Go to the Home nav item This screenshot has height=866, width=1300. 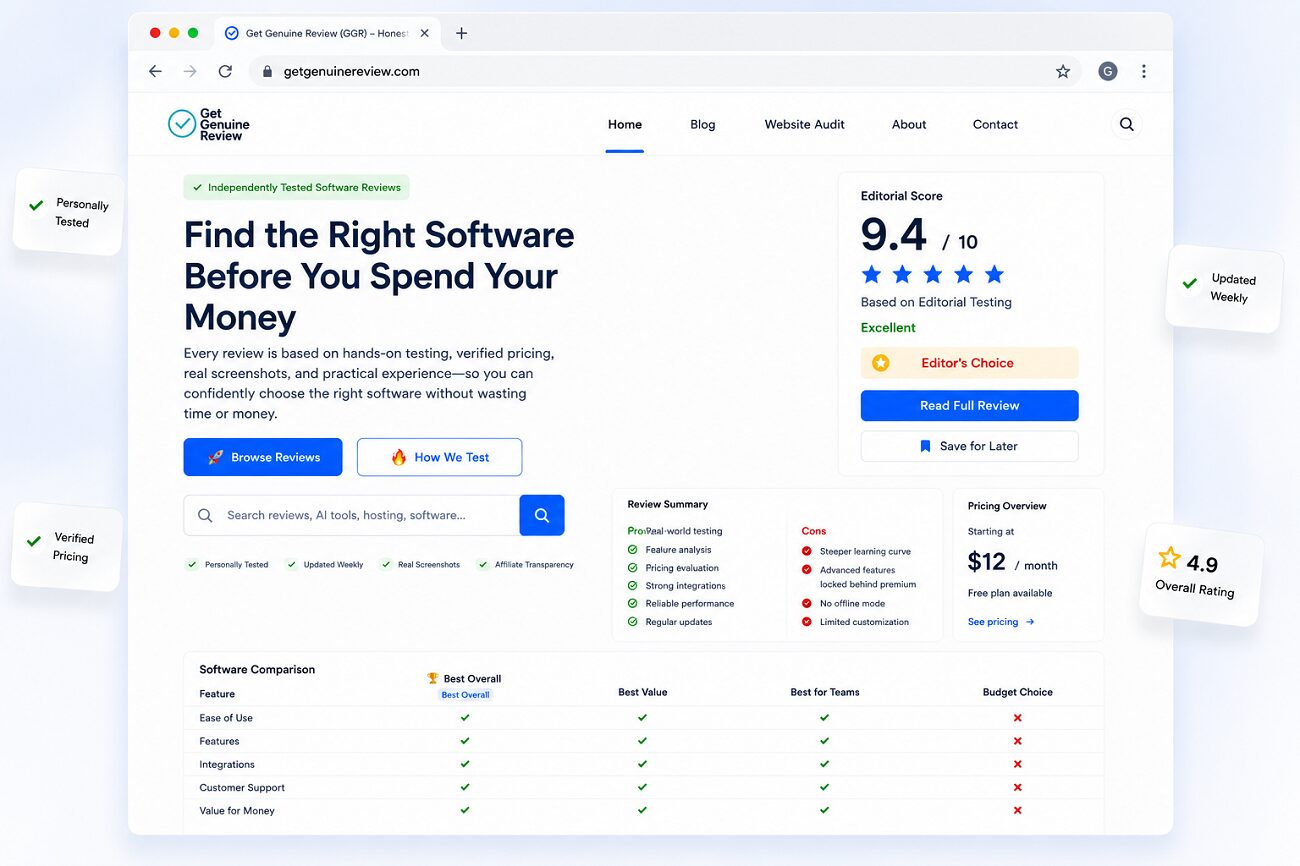625,124
